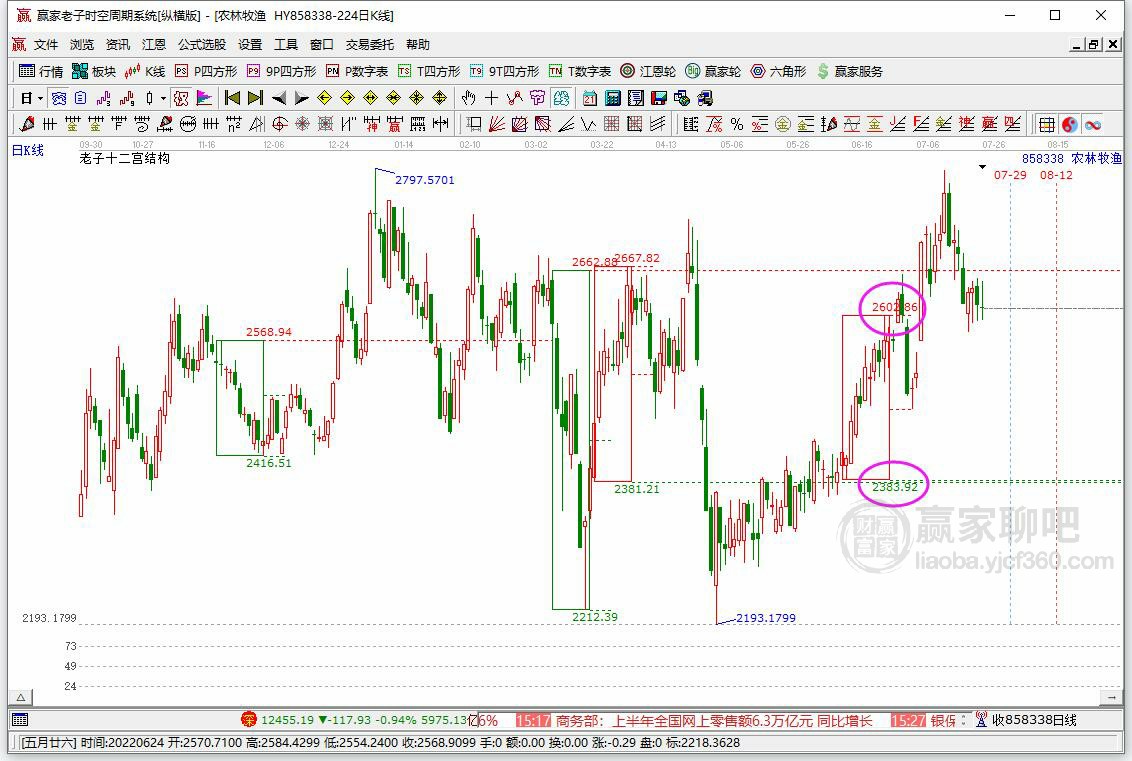Click the pink step-line 3 icon
This screenshot has width=1132, height=761.
103,98
